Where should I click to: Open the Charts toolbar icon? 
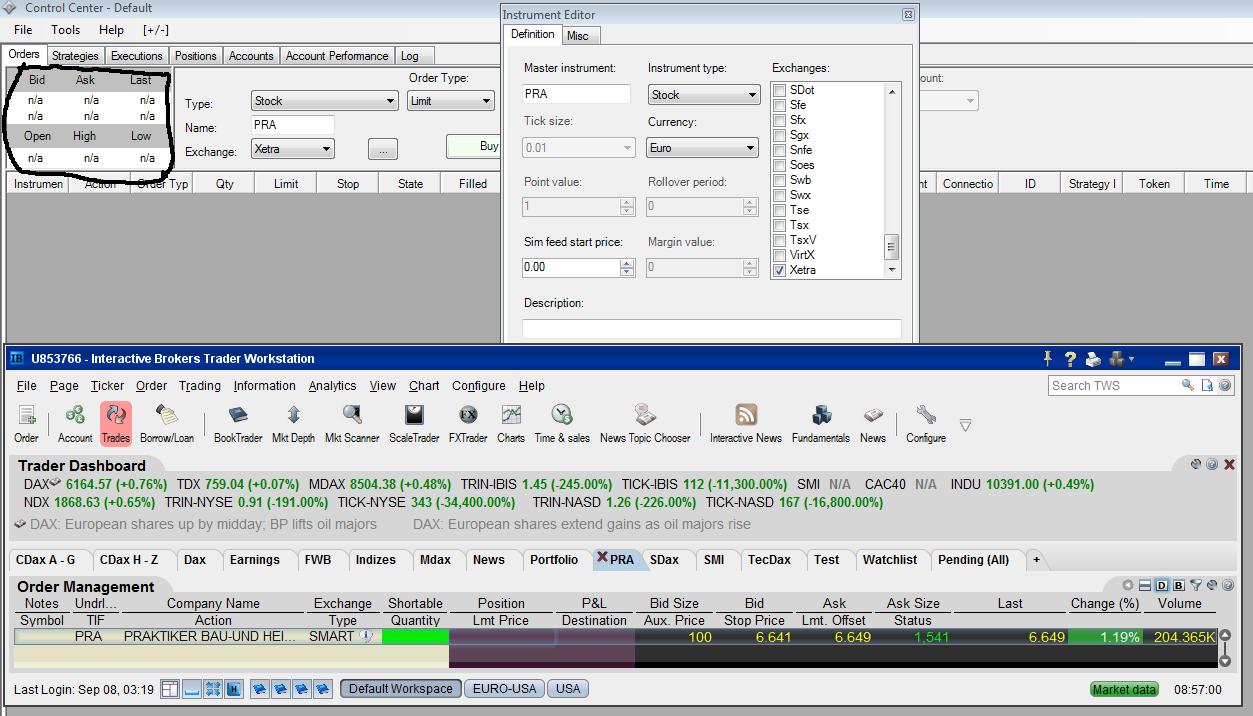click(511, 423)
